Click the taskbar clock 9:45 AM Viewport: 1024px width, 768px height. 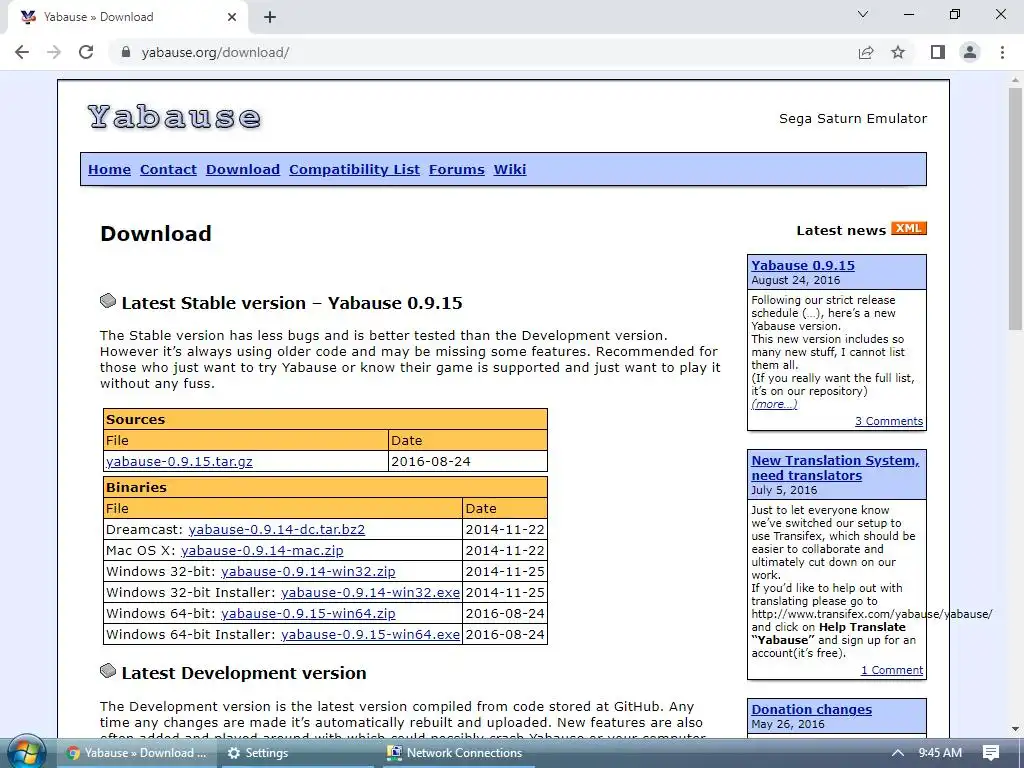tap(940, 753)
